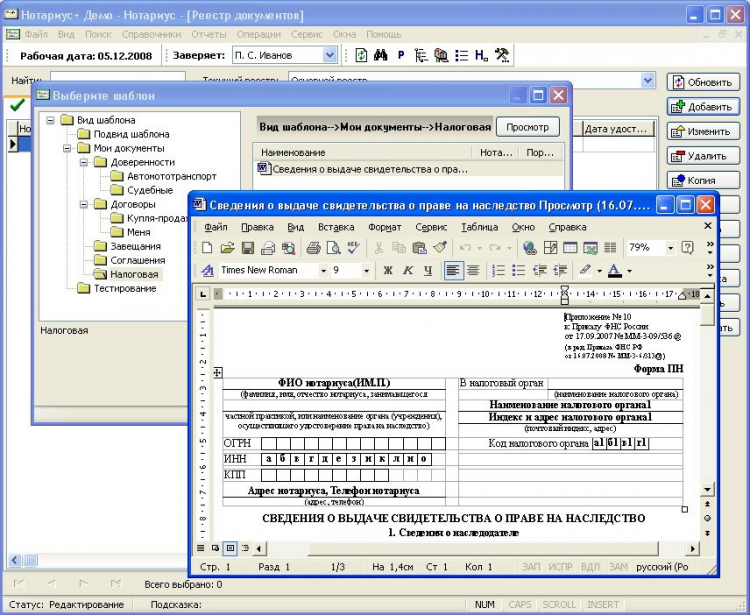Toggle underline Ч formatting
This screenshot has width=750, height=615.
tap(428, 271)
